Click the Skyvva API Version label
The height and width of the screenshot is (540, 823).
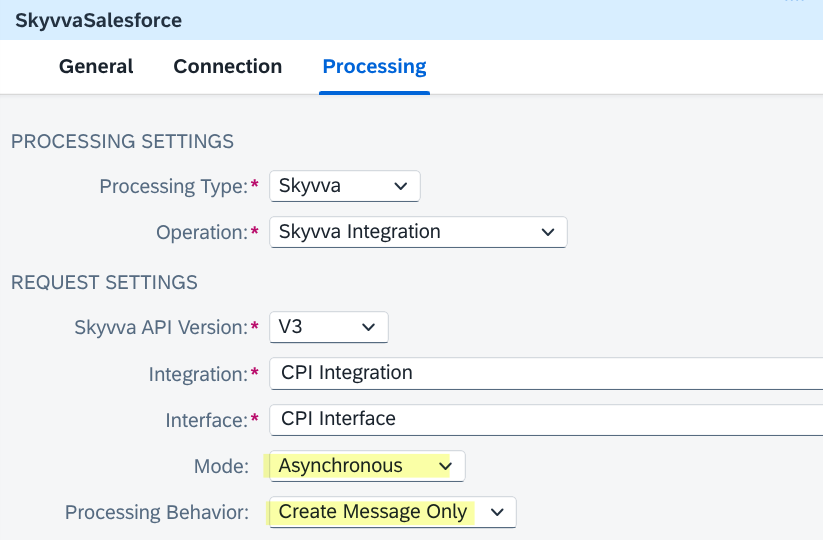coord(161,327)
